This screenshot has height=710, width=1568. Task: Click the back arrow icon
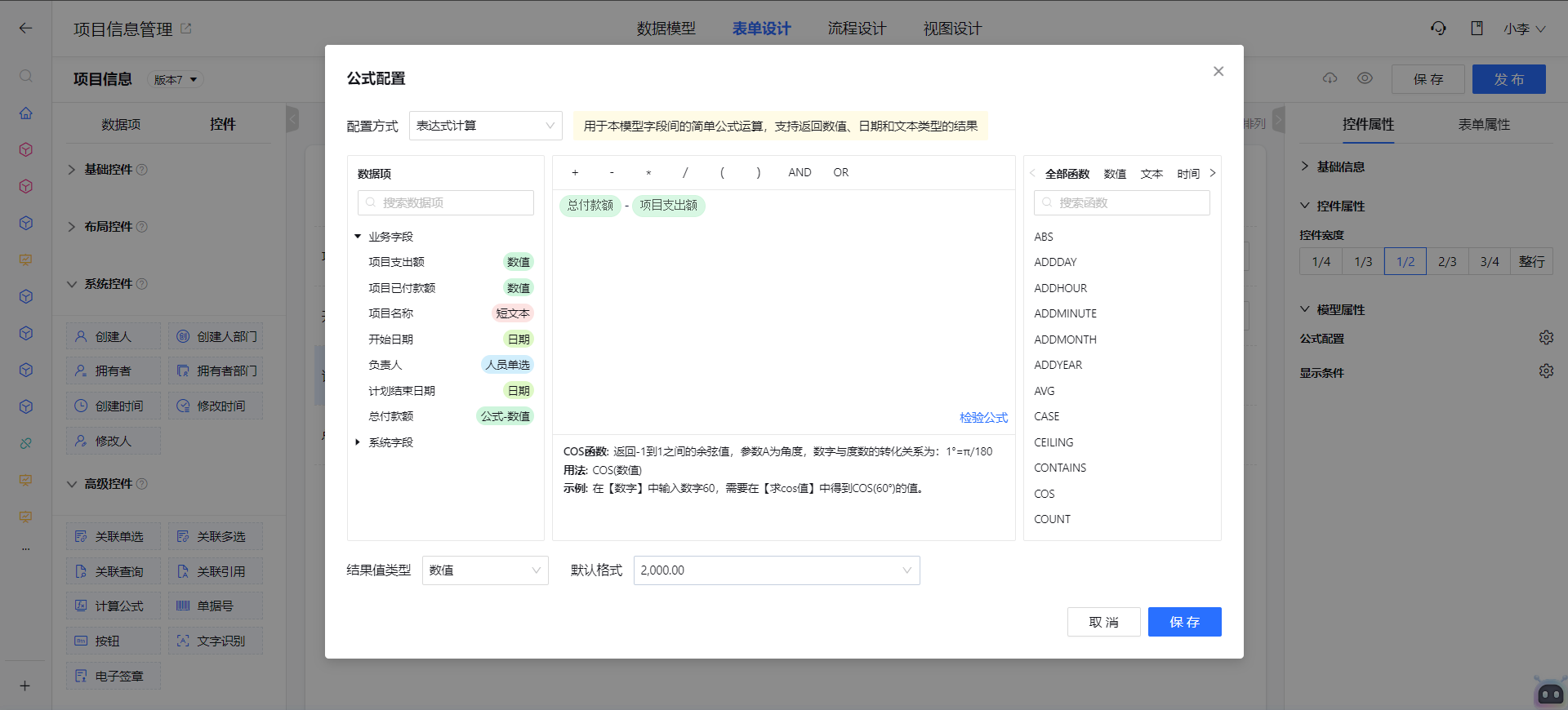[26, 29]
